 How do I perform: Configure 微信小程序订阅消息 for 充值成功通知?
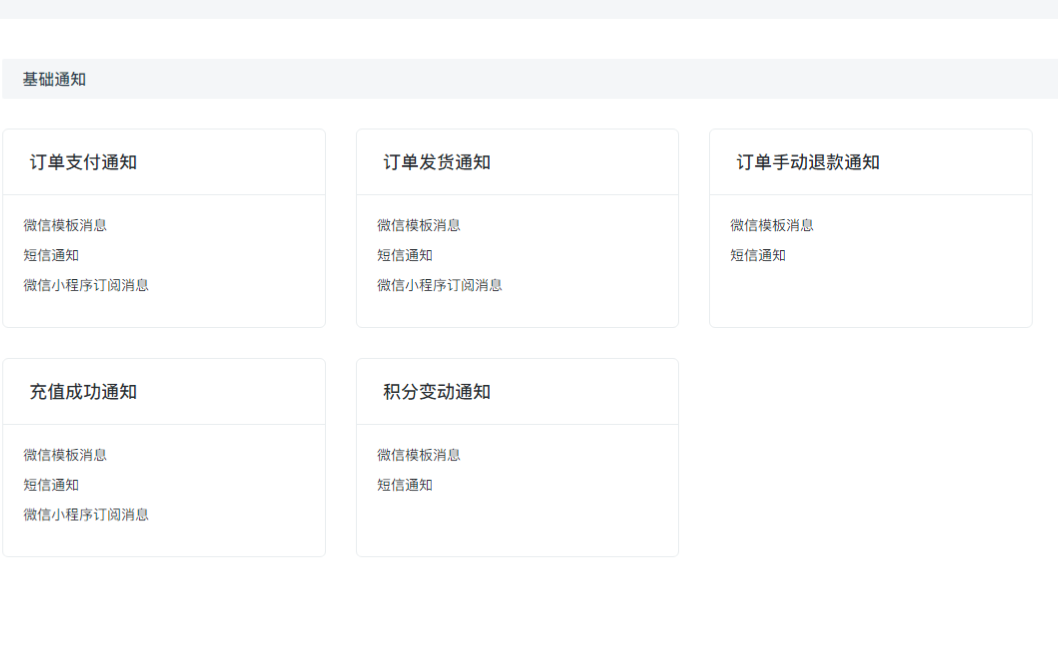click(86, 515)
